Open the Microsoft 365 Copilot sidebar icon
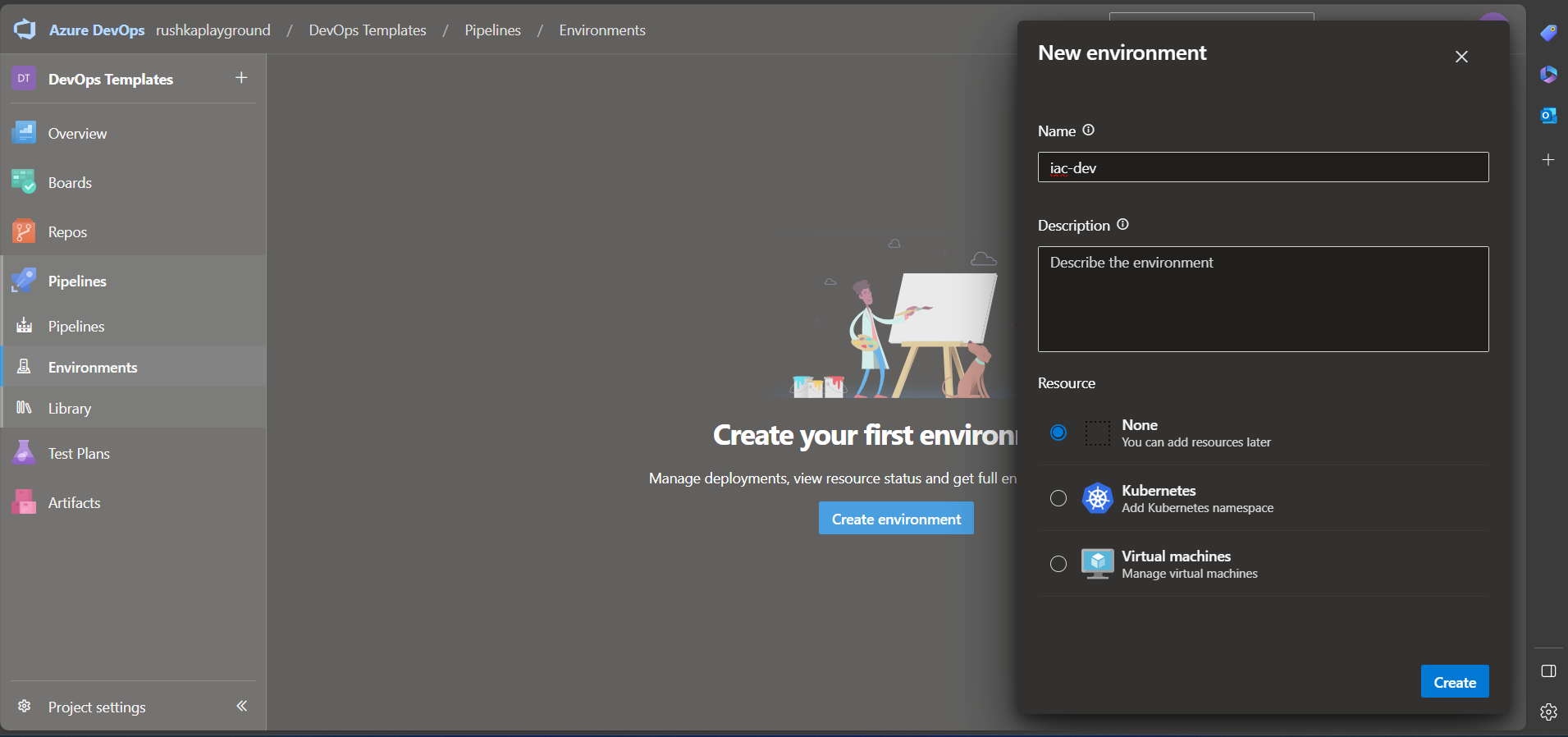 point(1548,75)
